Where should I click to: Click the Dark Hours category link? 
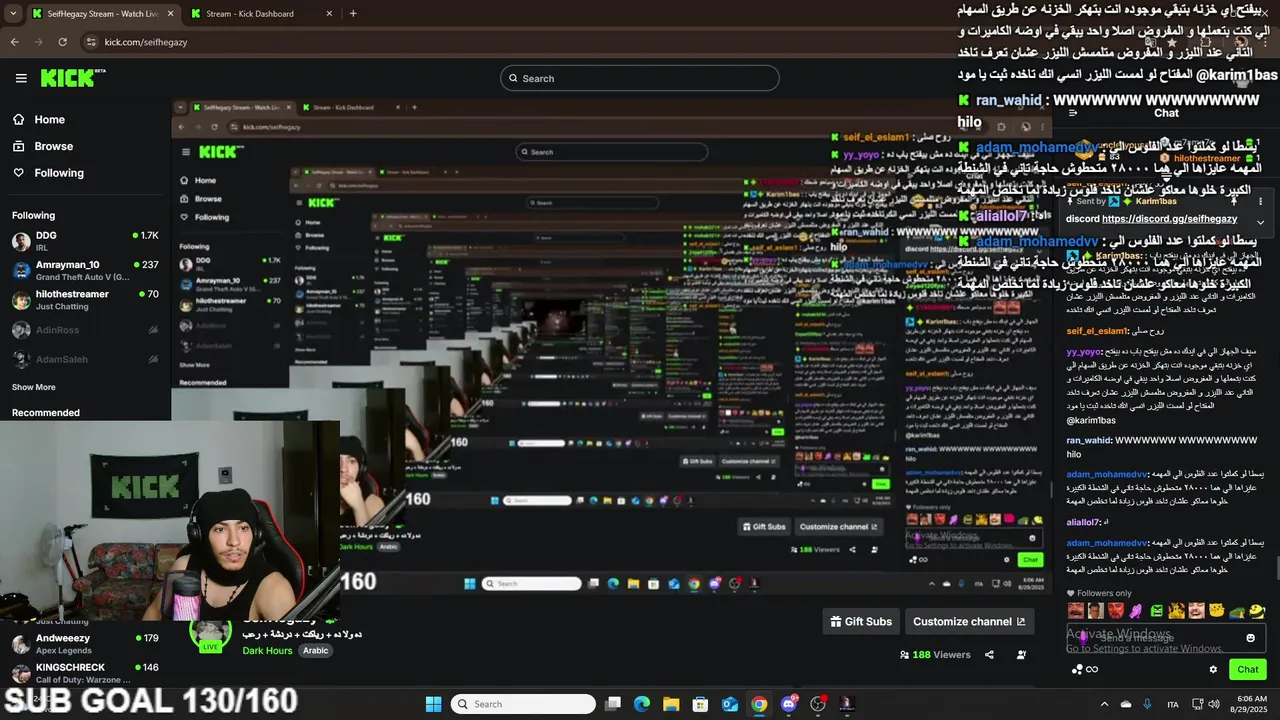(x=267, y=651)
